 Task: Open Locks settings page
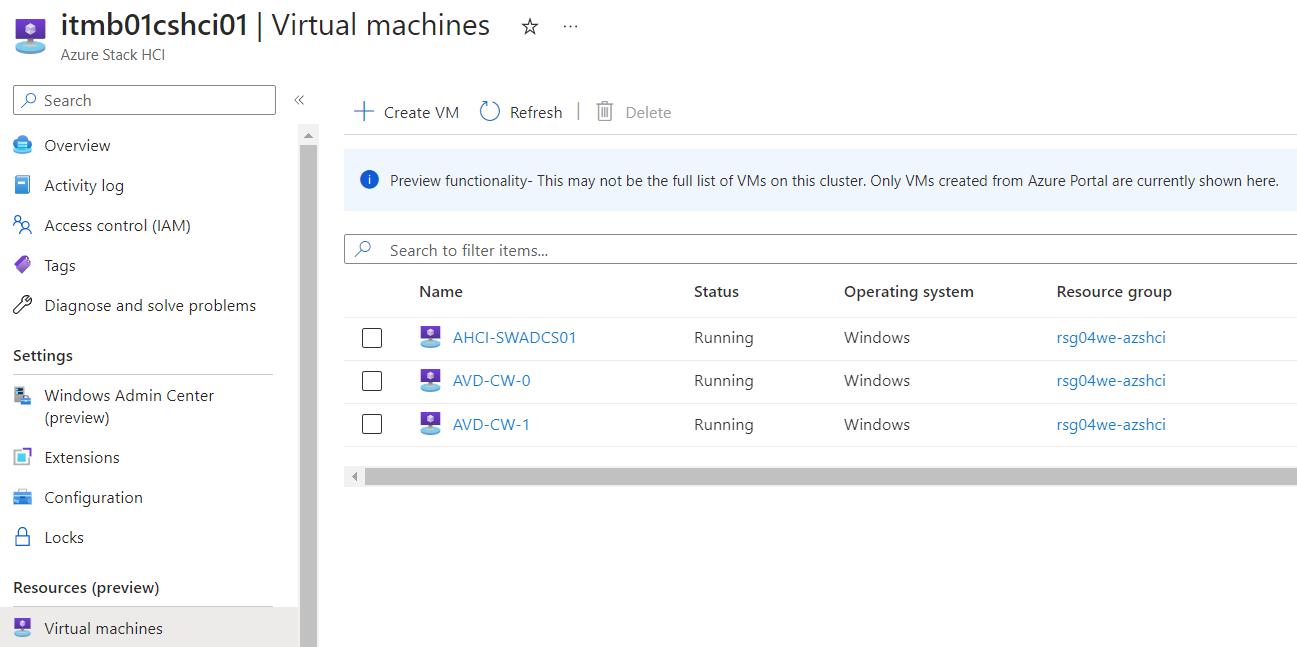(x=63, y=538)
